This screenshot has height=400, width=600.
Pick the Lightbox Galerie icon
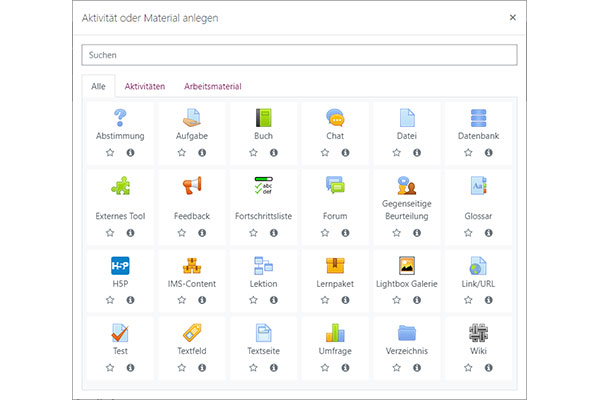click(406, 266)
